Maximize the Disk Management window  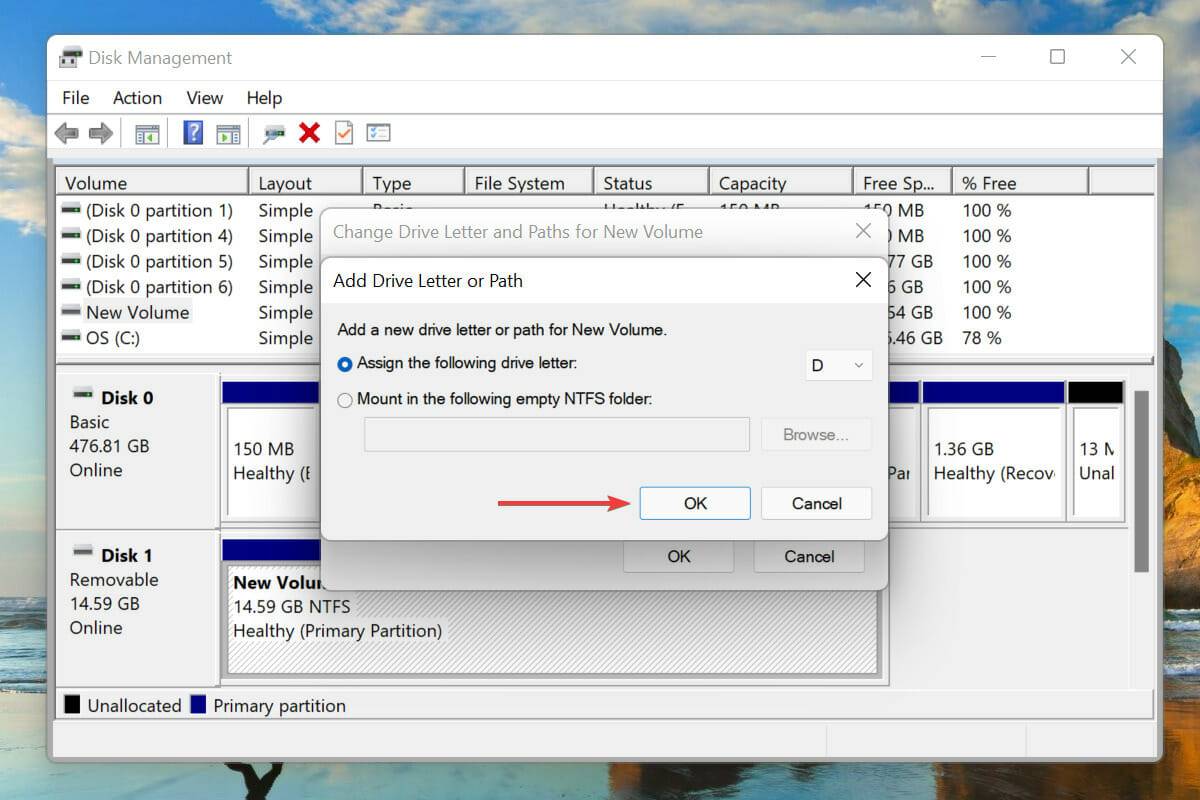pos(1057,57)
